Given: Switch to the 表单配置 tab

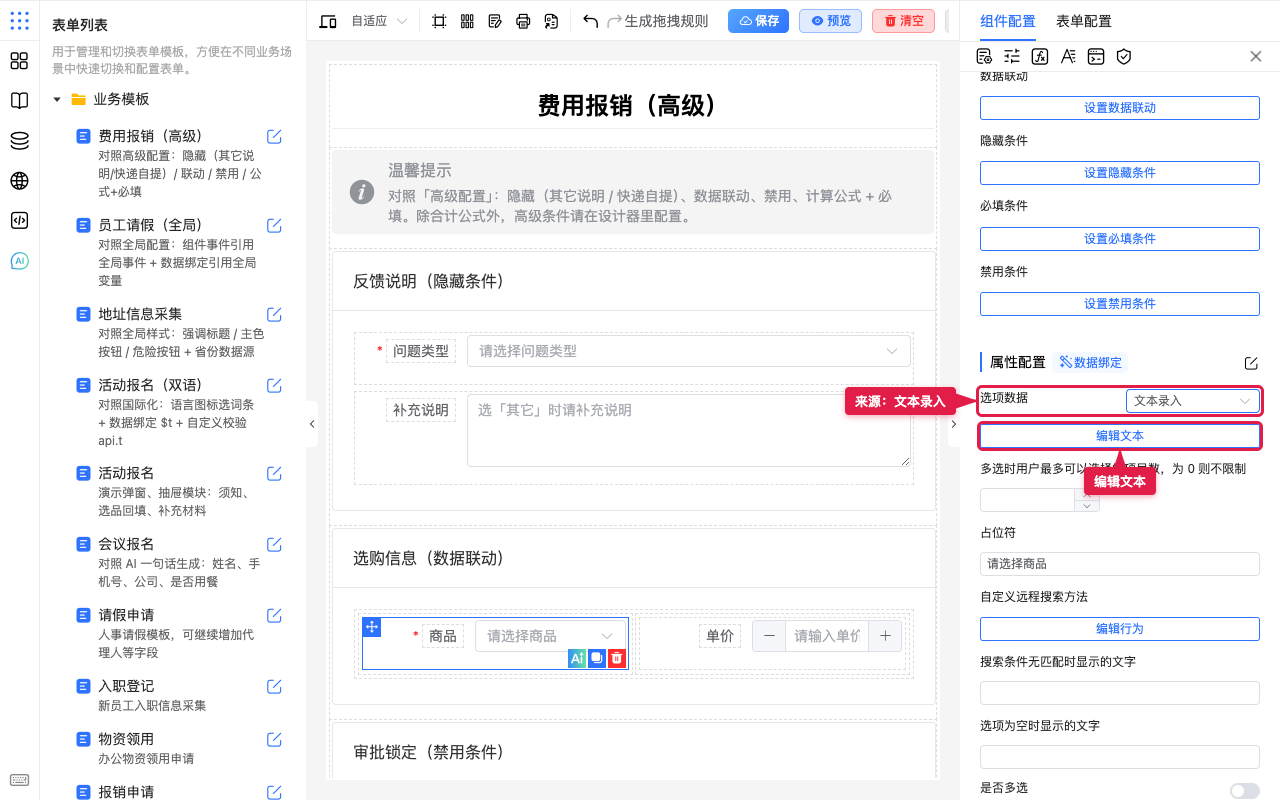Looking at the screenshot, I should [1083, 21].
